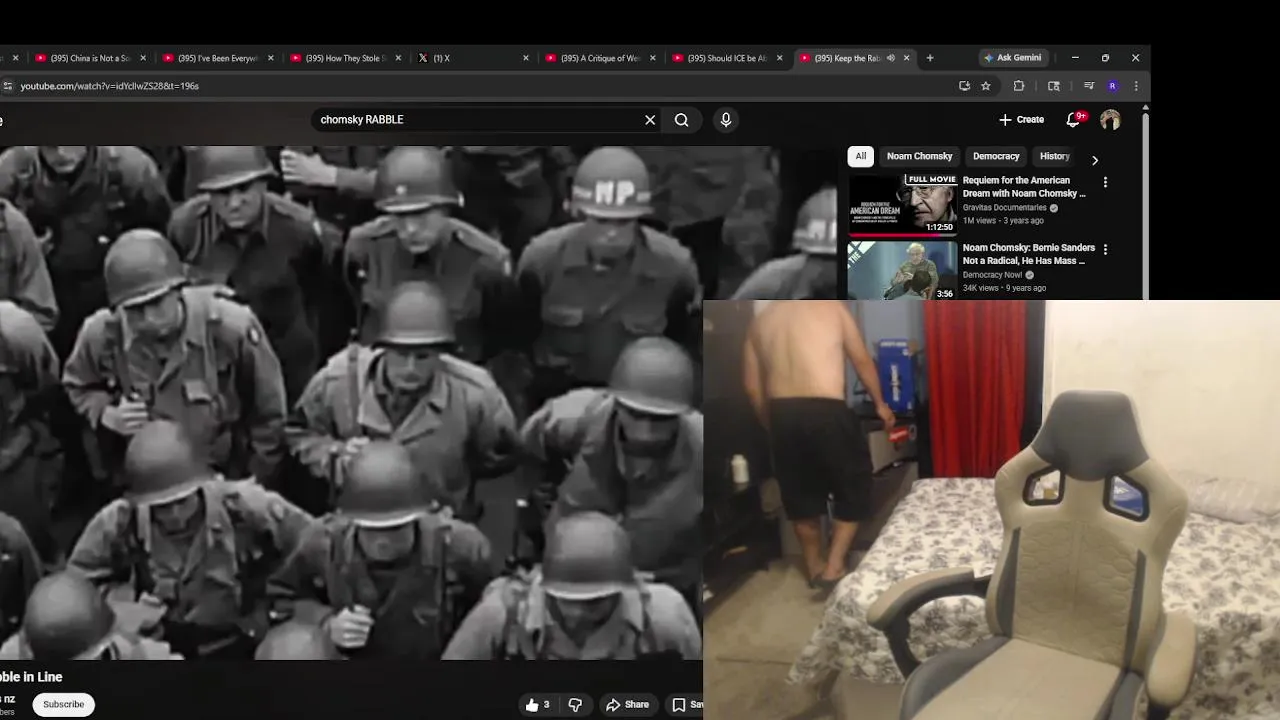The height and width of the screenshot is (720, 1280).
Task: Click the Chrome profile R icon
Action: click(x=1112, y=86)
